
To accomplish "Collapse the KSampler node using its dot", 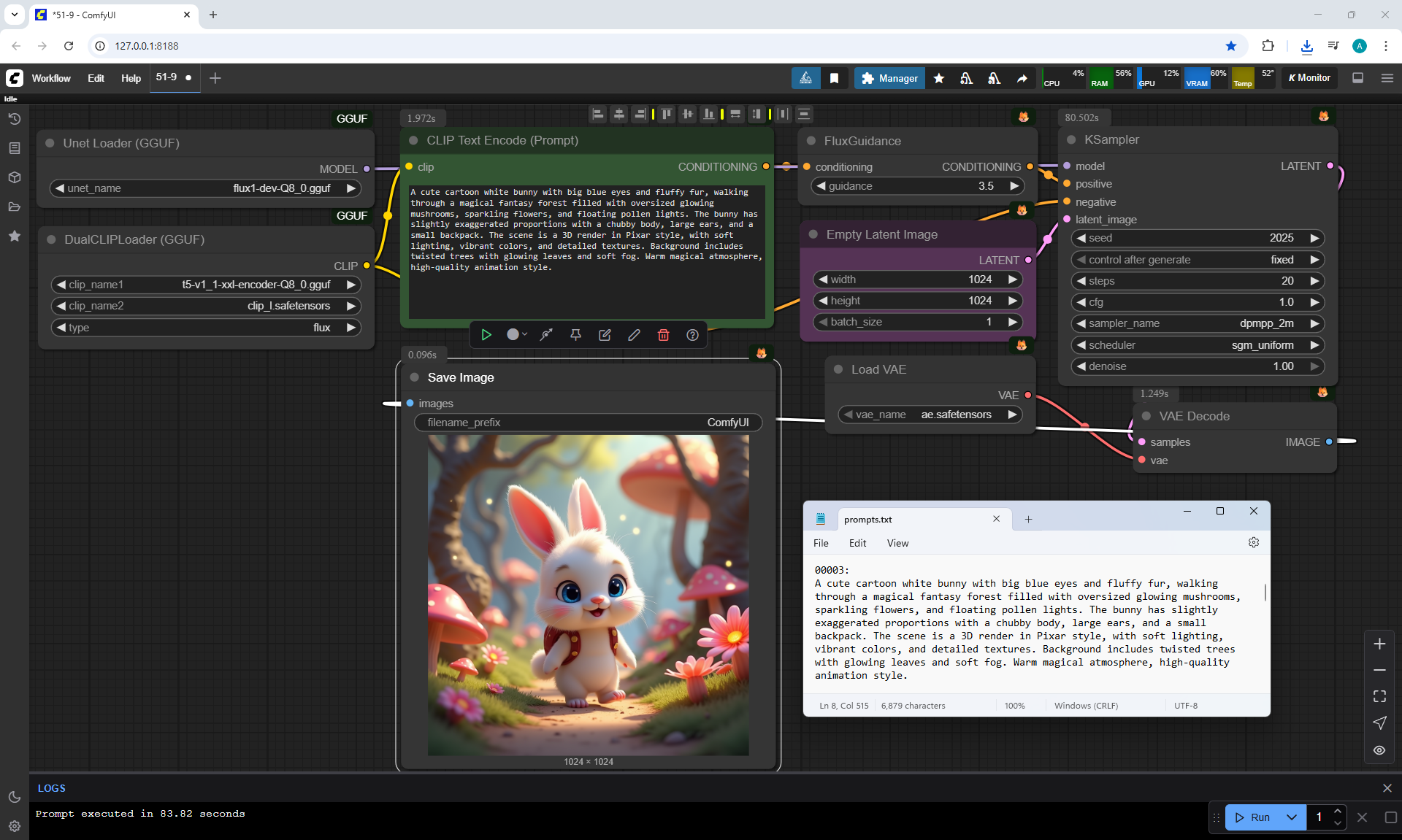I will (x=1071, y=140).
